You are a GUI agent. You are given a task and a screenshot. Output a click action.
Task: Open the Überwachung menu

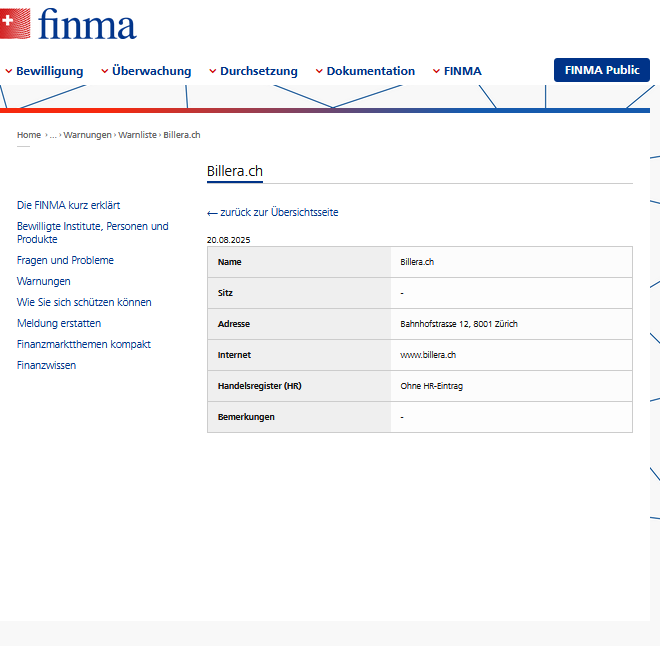pos(152,71)
